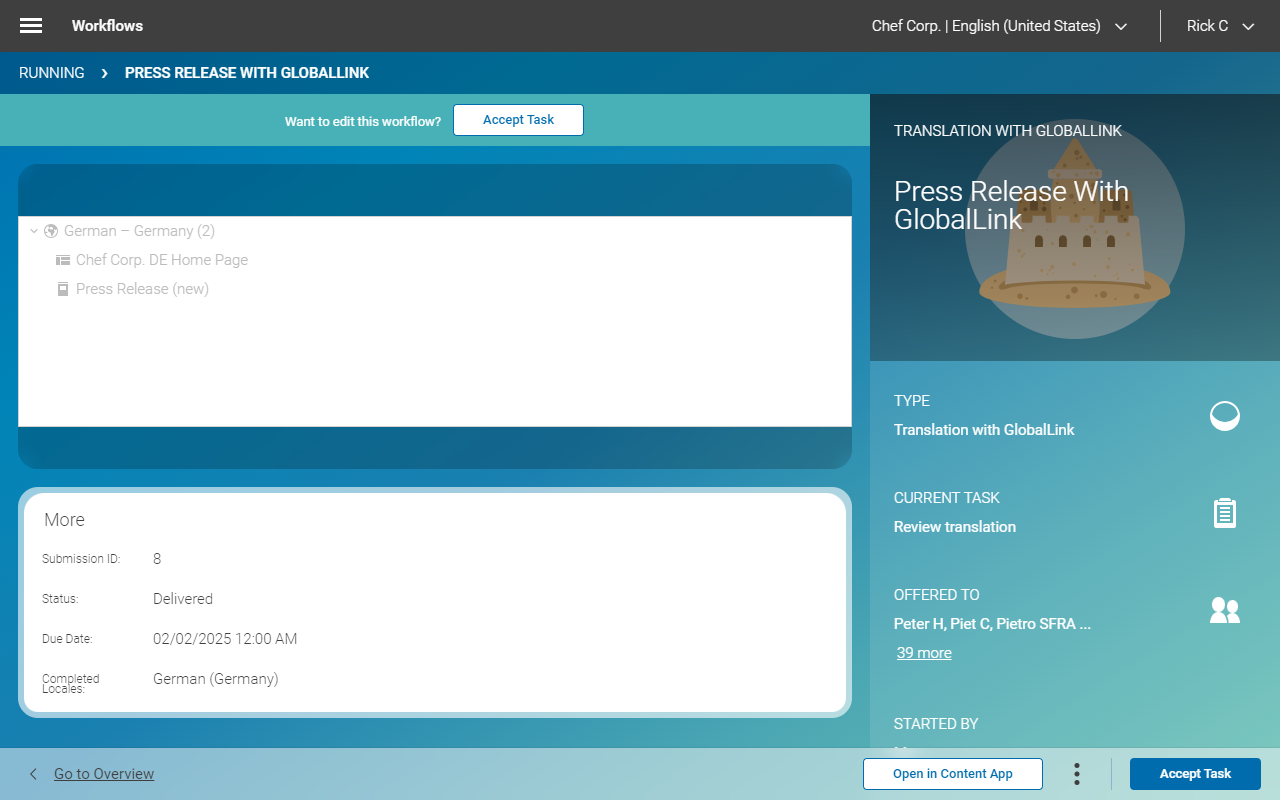Select the PRESS RELEASE WITH GLOBALLINK breadcrumb

coord(246,72)
